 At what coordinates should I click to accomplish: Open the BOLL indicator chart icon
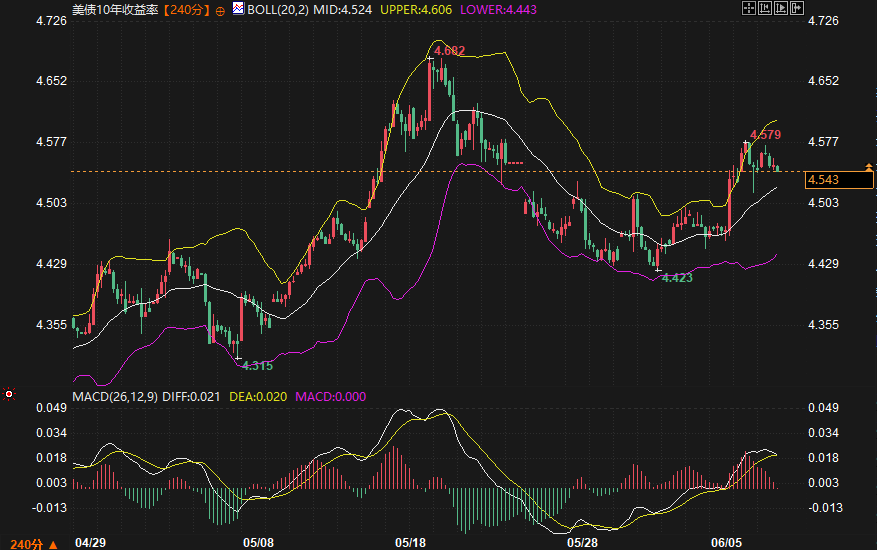(x=239, y=8)
